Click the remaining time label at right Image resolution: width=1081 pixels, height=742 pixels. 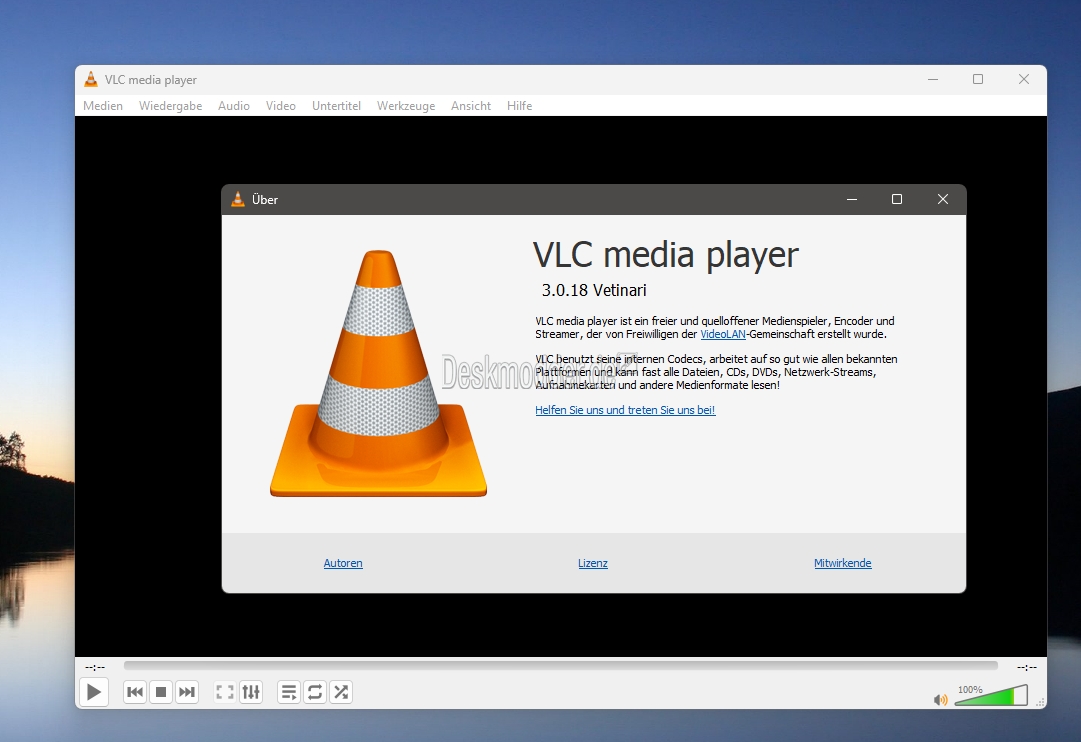(x=1027, y=667)
